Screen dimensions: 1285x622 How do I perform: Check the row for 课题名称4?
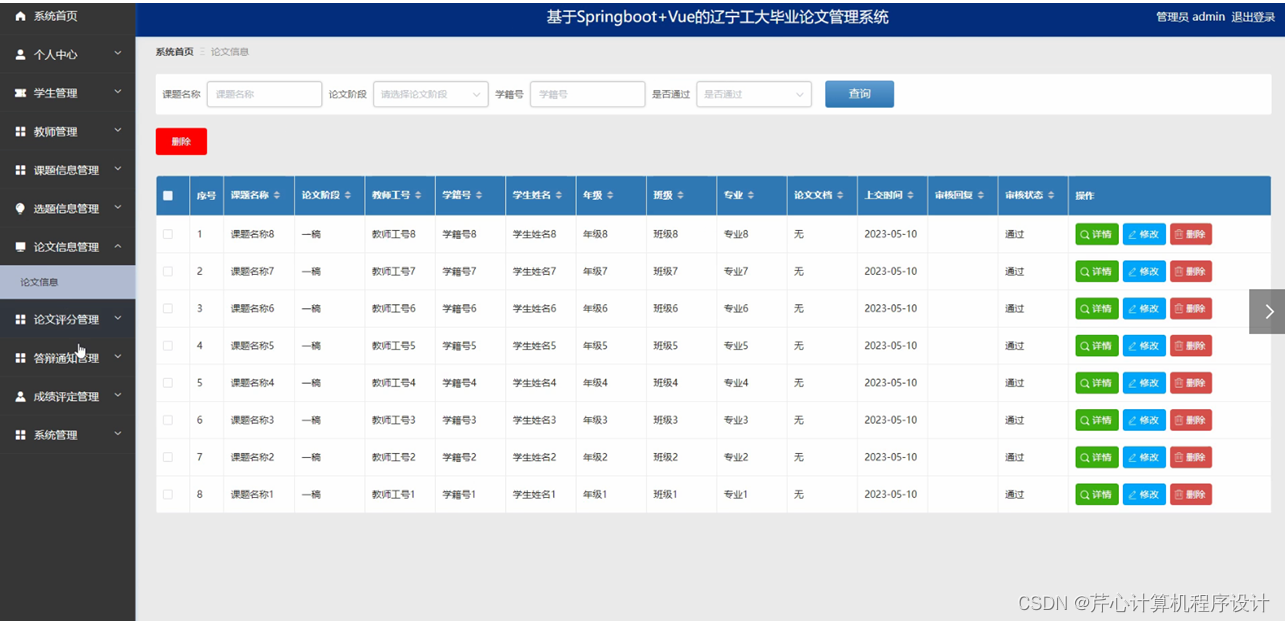pos(168,382)
